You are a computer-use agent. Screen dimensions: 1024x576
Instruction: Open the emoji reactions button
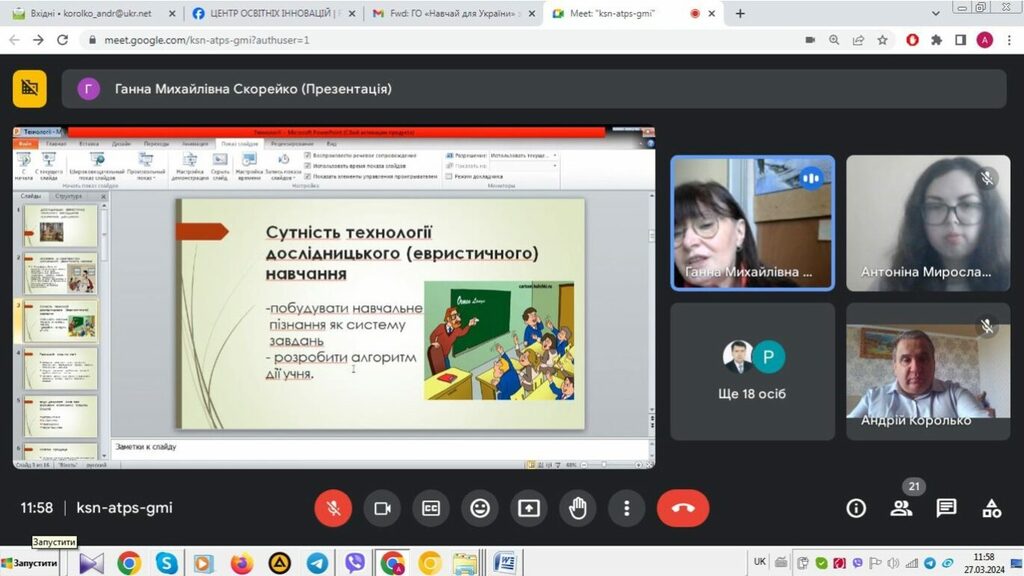pyautogui.click(x=480, y=508)
